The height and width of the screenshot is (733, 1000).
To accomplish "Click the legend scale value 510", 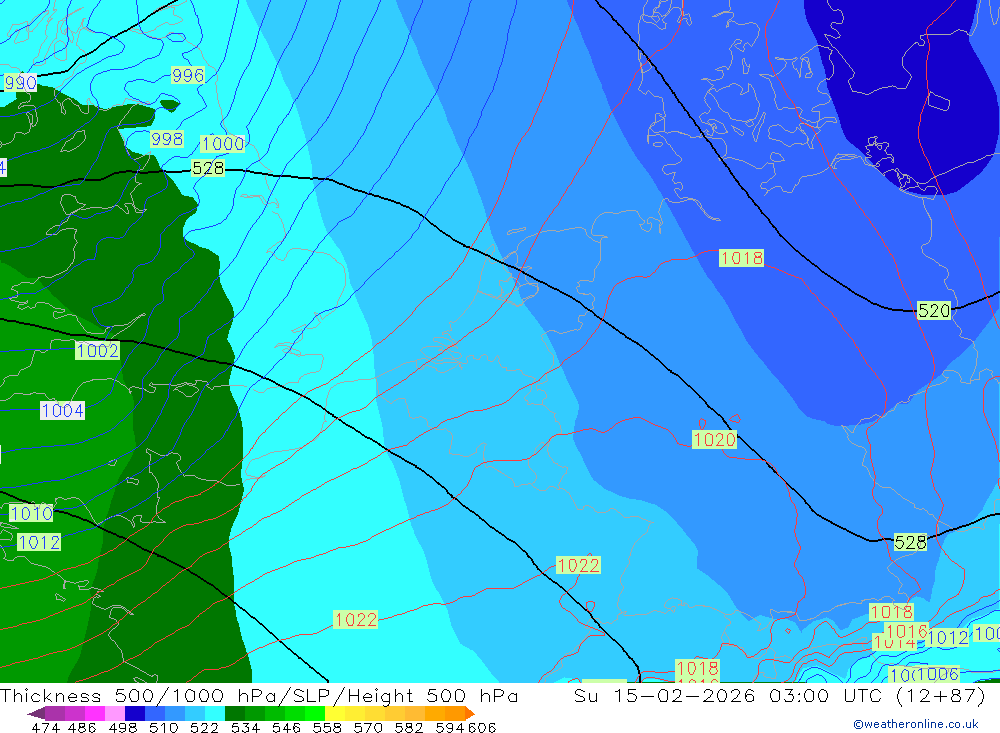I will [x=163, y=728].
